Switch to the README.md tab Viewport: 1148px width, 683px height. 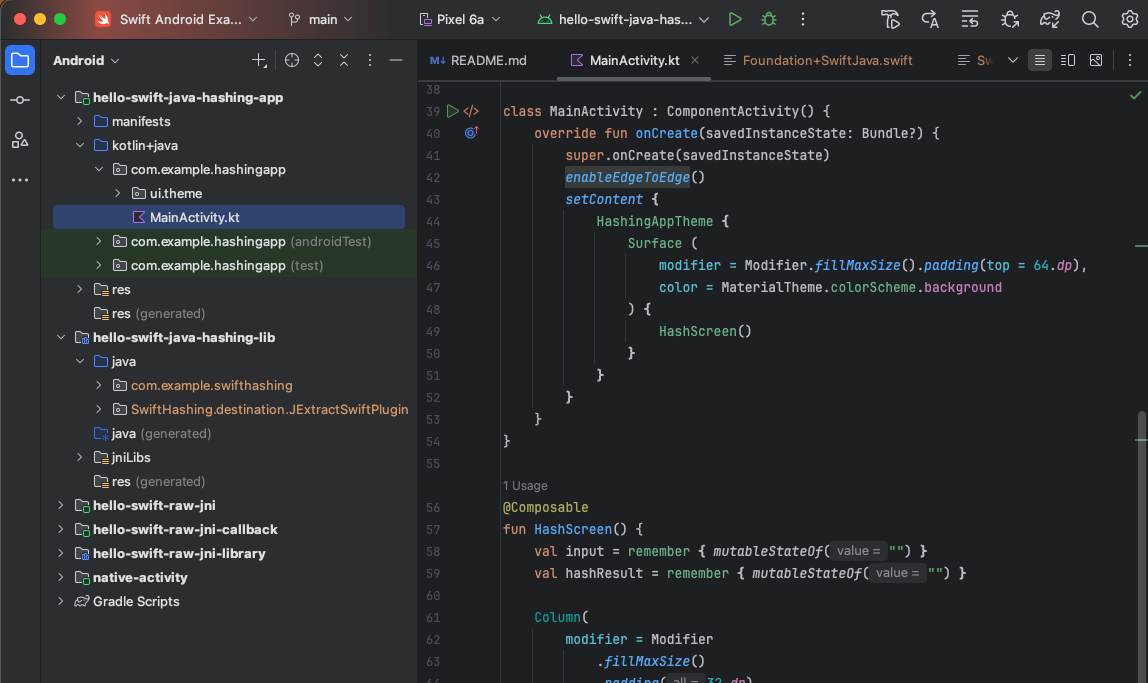pyautogui.click(x=478, y=61)
